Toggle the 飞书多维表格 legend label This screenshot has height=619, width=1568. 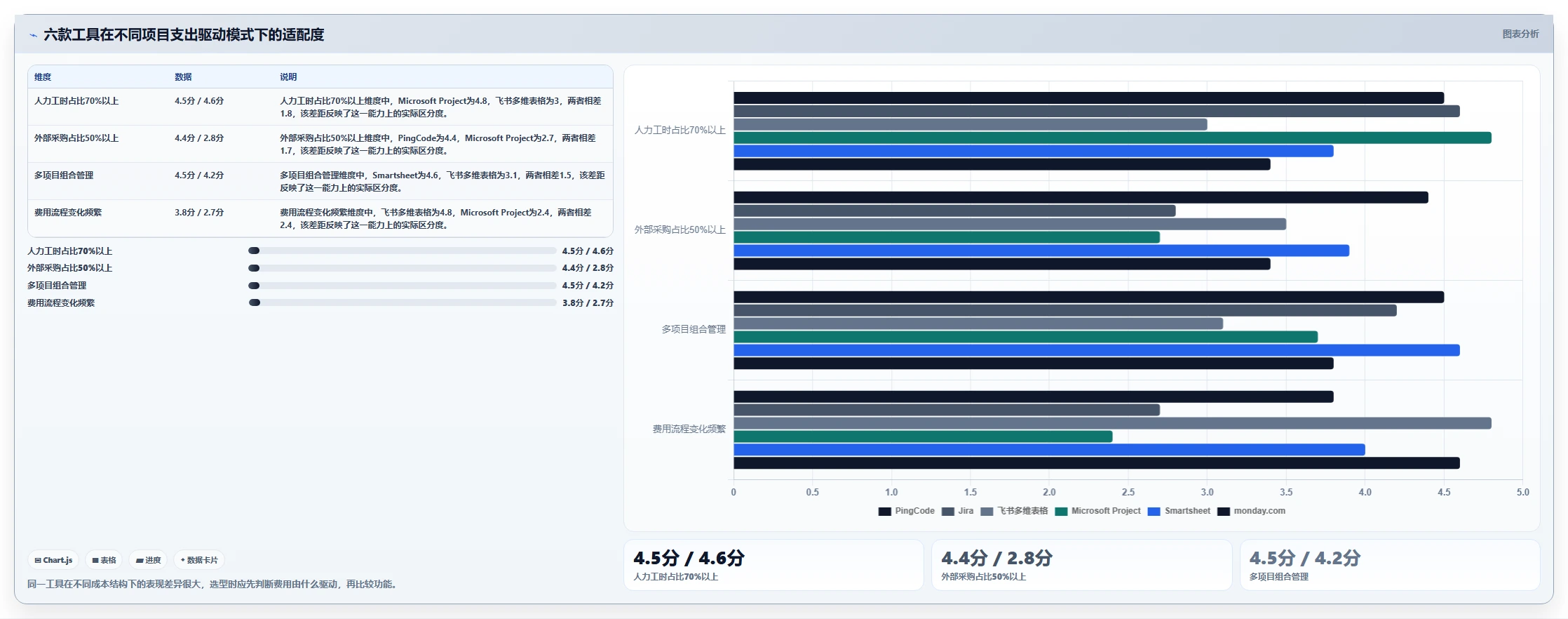coord(1022,511)
